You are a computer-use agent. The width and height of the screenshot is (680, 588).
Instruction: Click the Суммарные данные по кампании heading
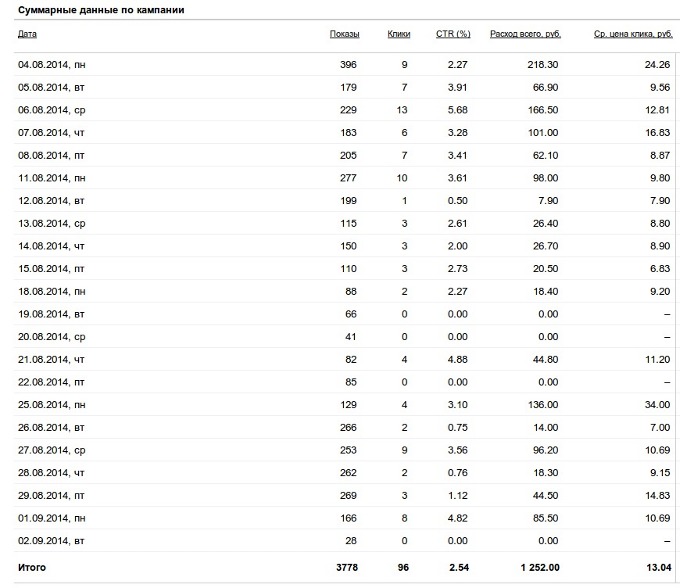coord(101,10)
